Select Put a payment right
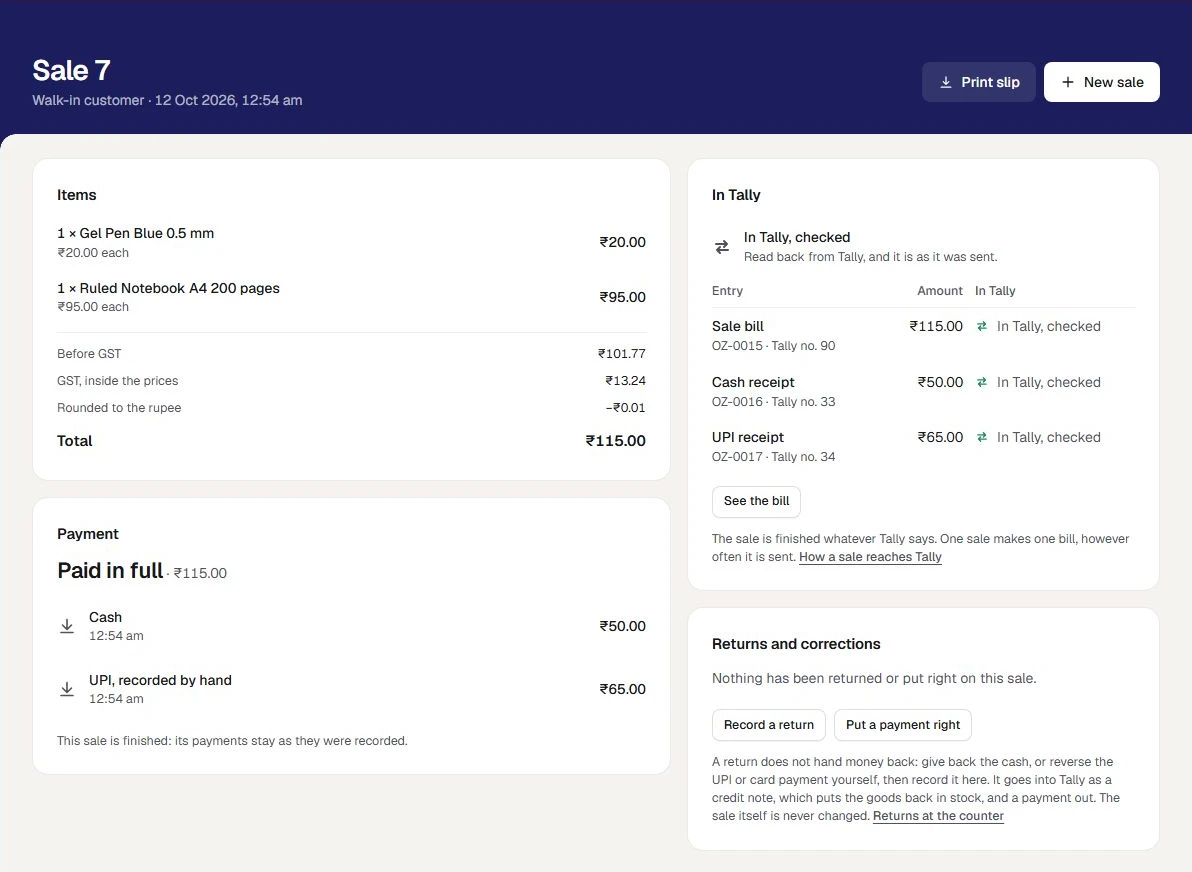Screen dimensions: 1192x872 [902, 725]
